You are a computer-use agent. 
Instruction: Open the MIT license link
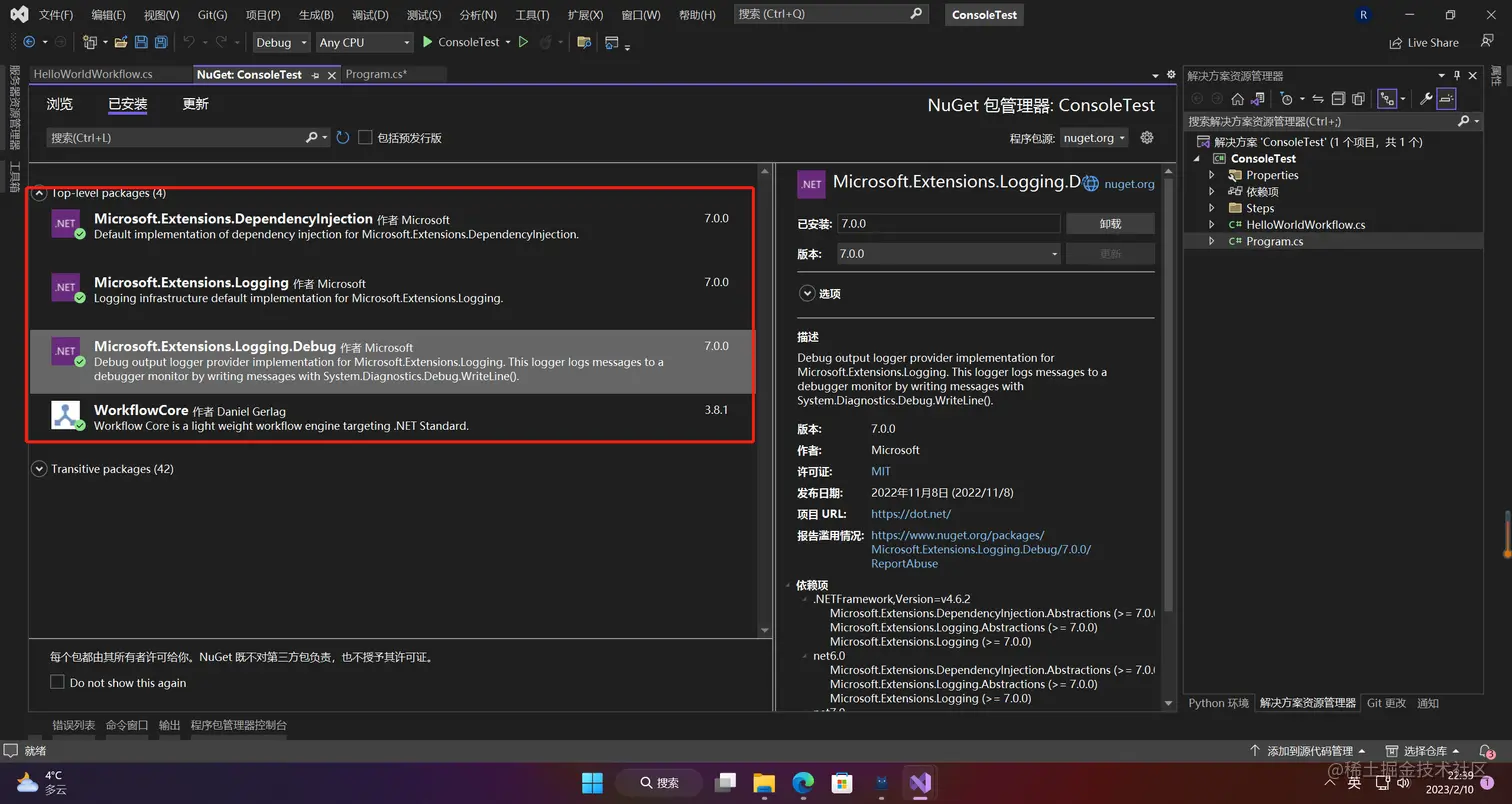(x=881, y=471)
